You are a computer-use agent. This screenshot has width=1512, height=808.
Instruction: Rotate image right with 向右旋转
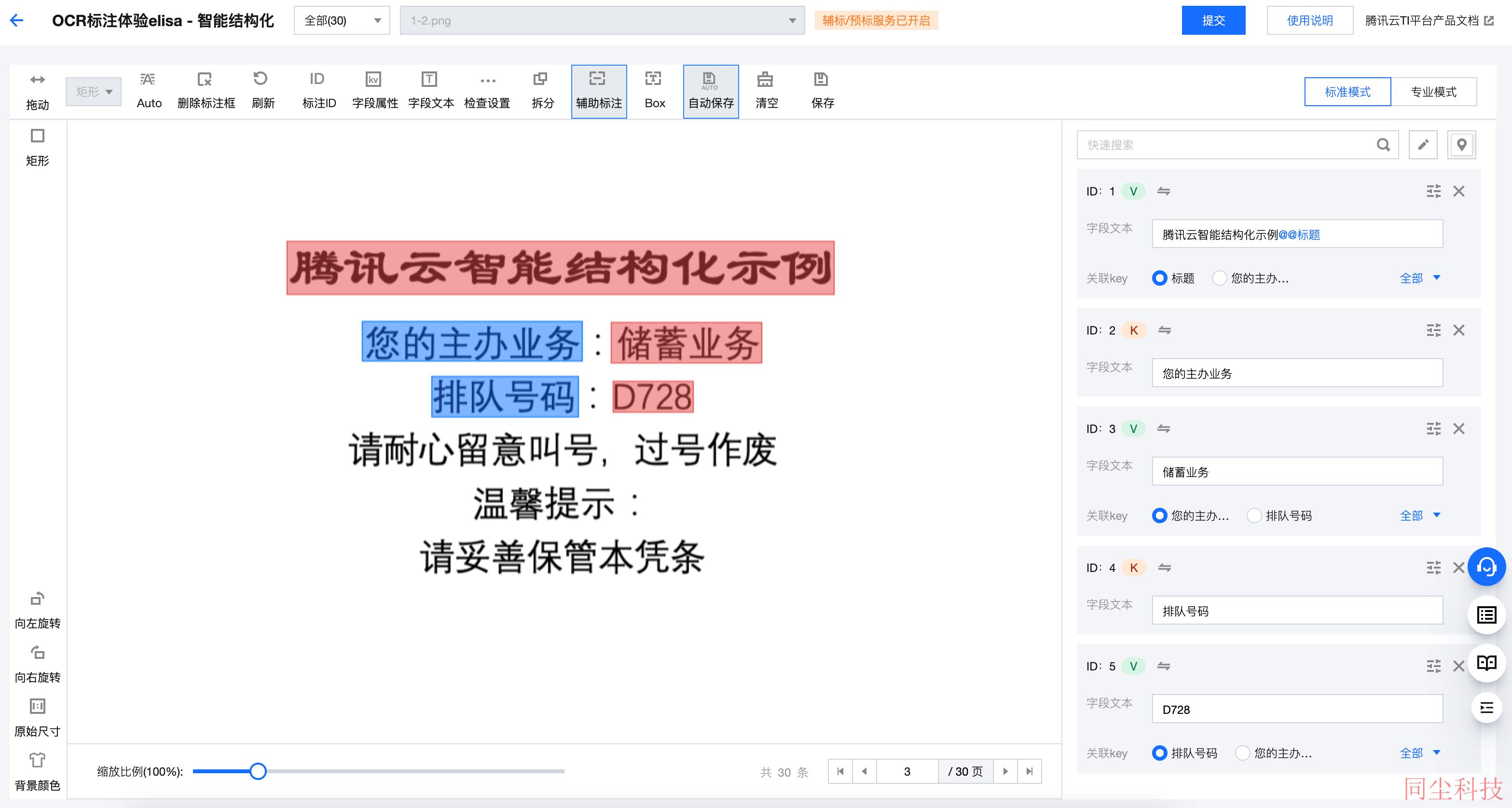pyautogui.click(x=38, y=665)
